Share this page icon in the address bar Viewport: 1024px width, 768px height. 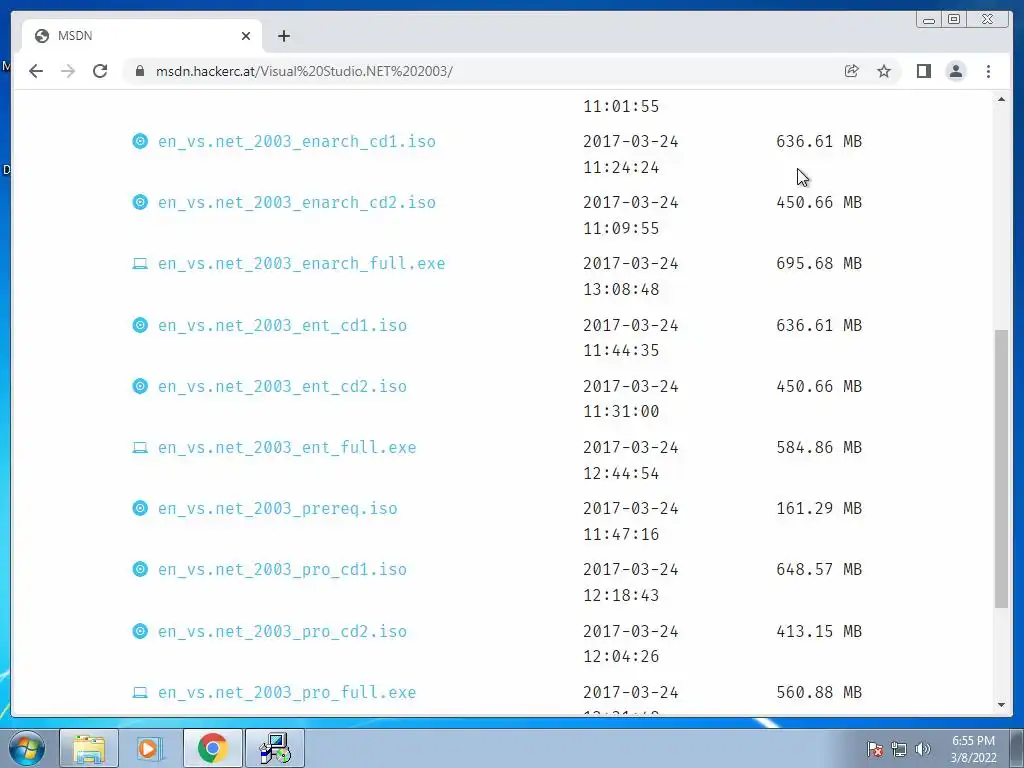pyautogui.click(x=852, y=71)
